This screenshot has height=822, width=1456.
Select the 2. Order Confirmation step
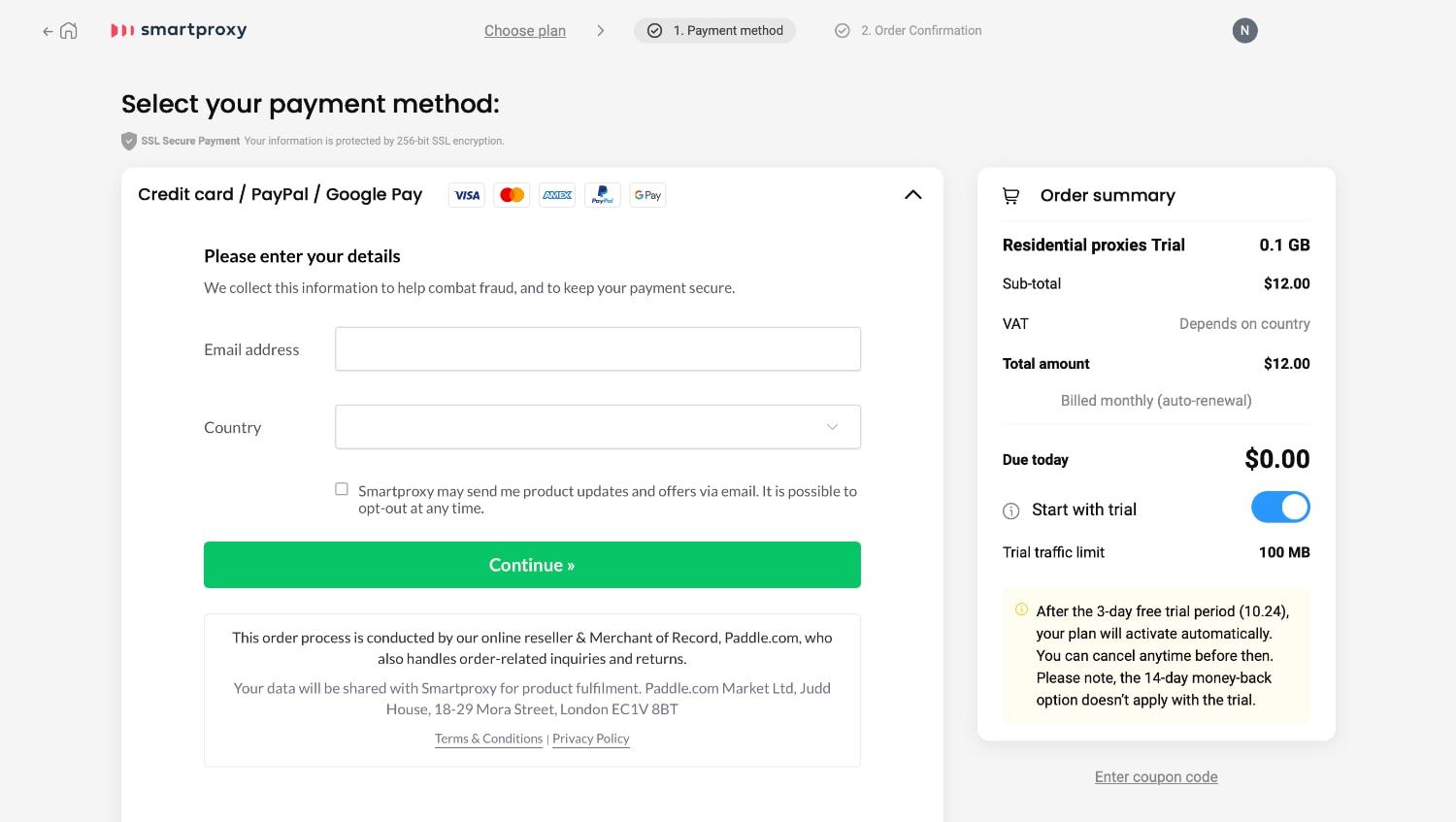point(910,31)
